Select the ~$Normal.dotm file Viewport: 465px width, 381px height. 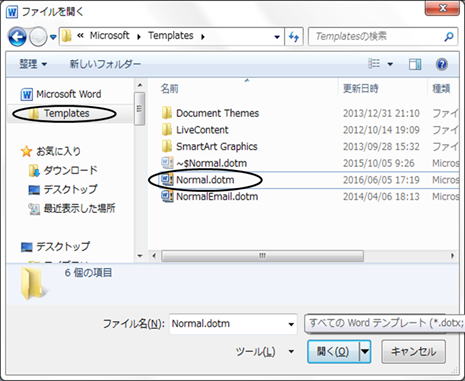click(x=211, y=163)
